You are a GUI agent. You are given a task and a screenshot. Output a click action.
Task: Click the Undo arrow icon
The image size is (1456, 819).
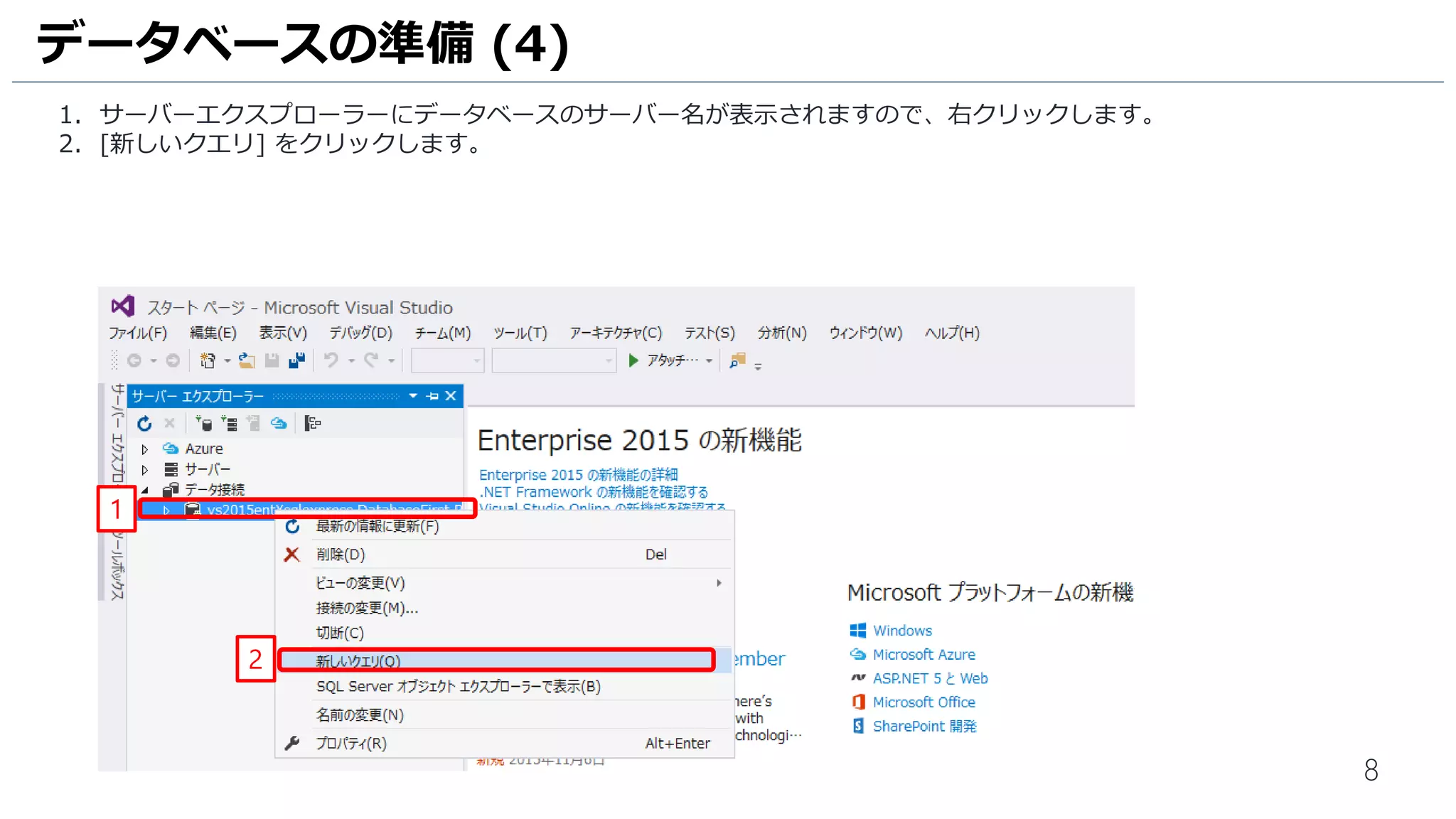pyautogui.click(x=331, y=360)
